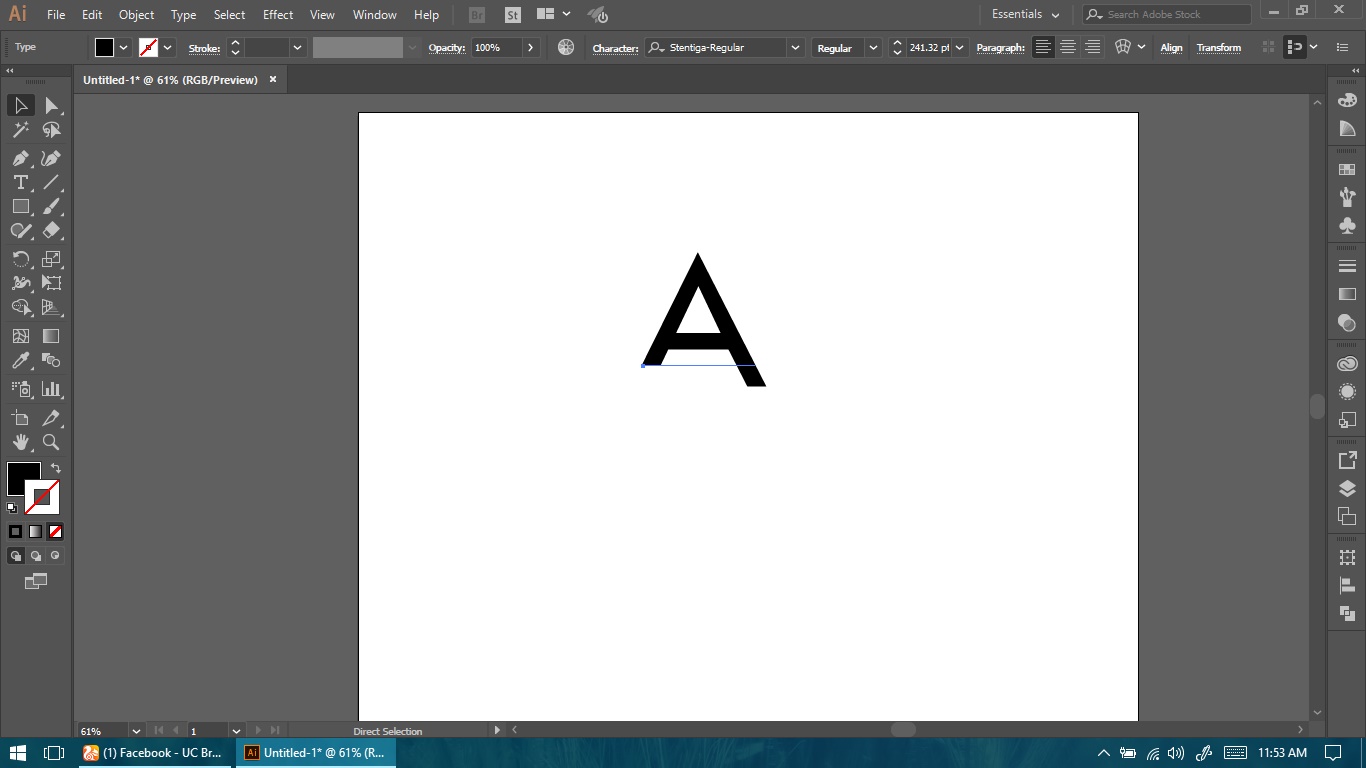This screenshot has width=1366, height=768.
Task: Click the black Fill swatch in toolbox
Action: click(x=21, y=477)
